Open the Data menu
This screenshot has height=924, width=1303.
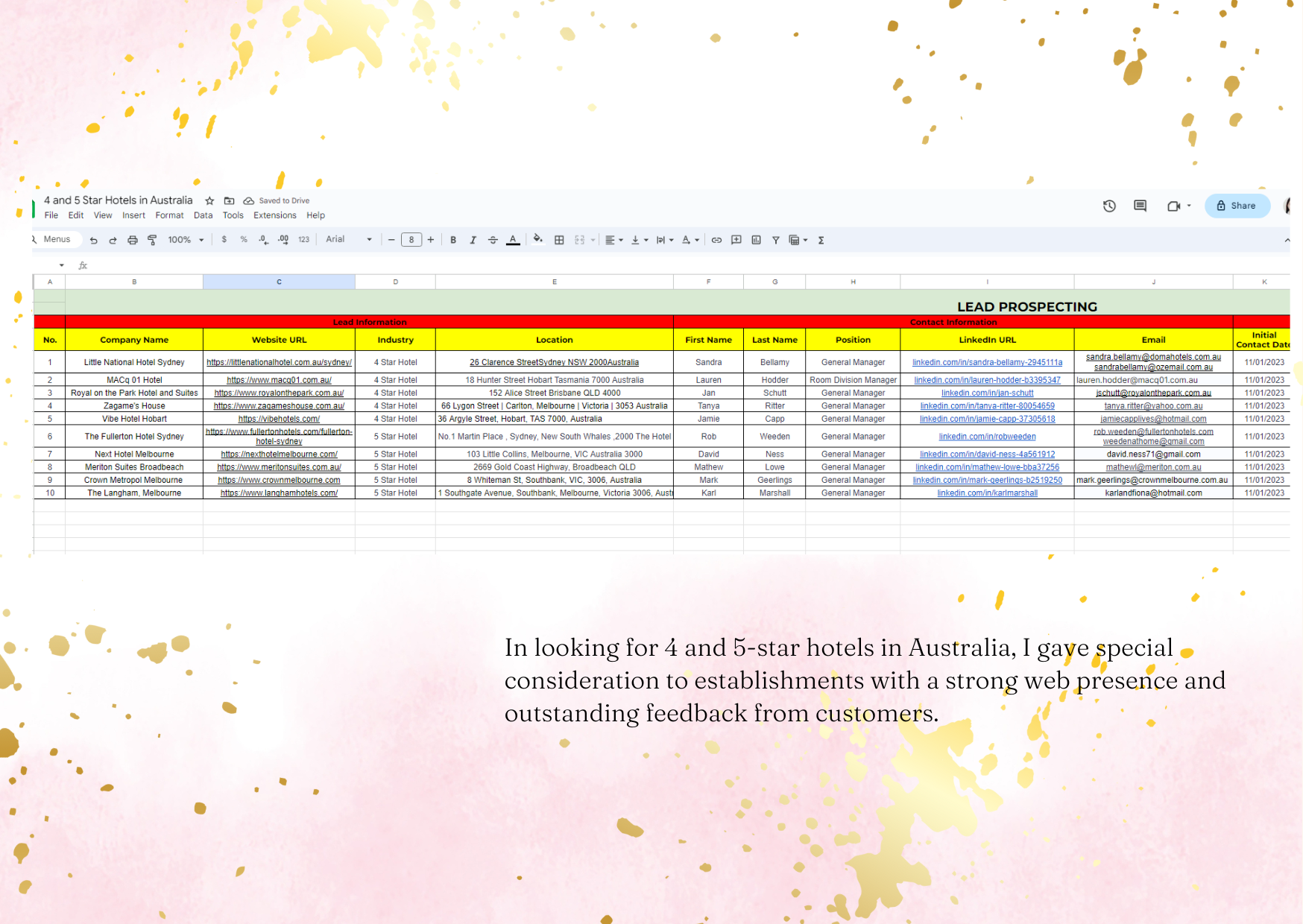[203, 215]
